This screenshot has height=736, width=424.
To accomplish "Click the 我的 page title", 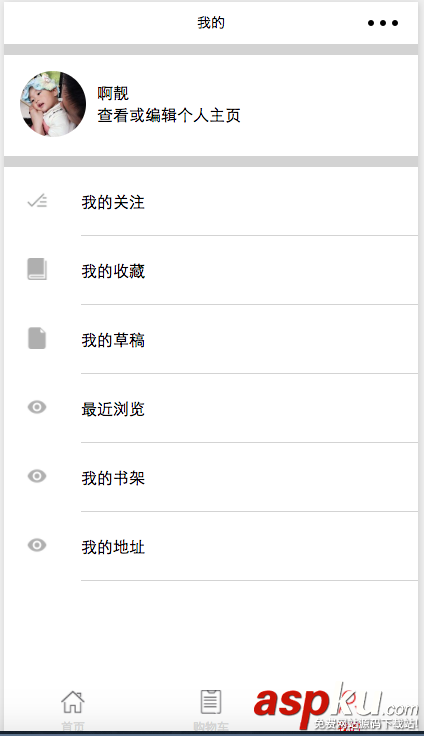I will [x=211, y=23].
